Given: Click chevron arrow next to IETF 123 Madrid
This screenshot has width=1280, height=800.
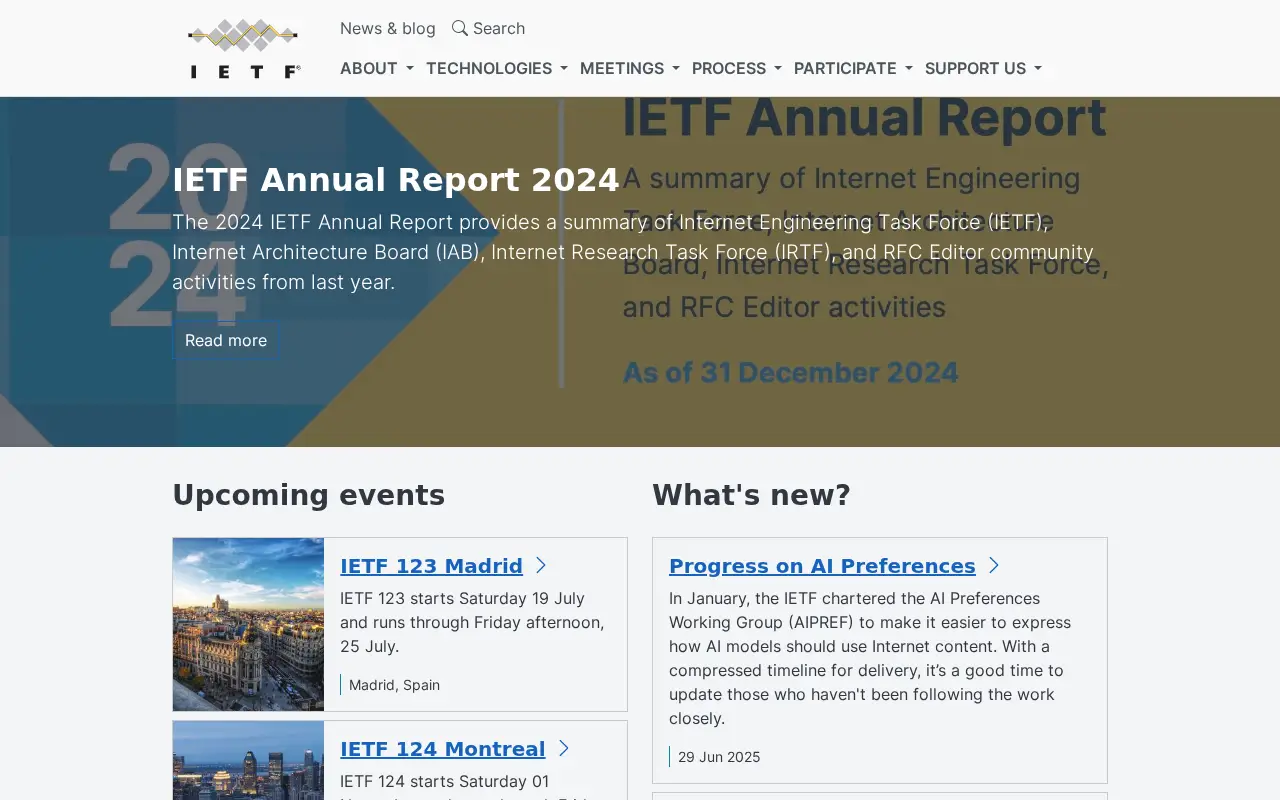Looking at the screenshot, I should (541, 565).
